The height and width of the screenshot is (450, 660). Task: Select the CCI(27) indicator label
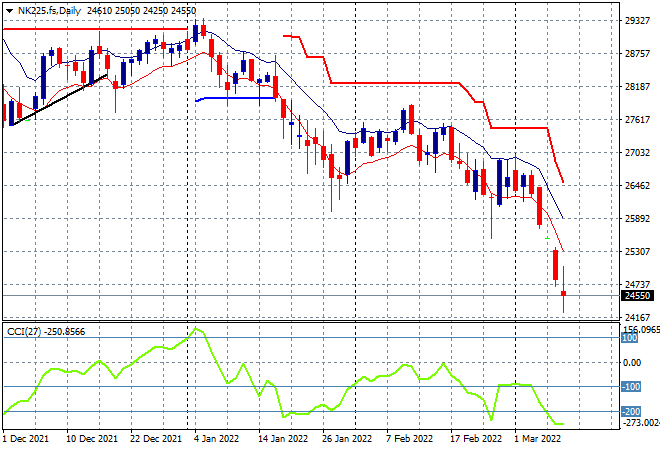(x=24, y=332)
